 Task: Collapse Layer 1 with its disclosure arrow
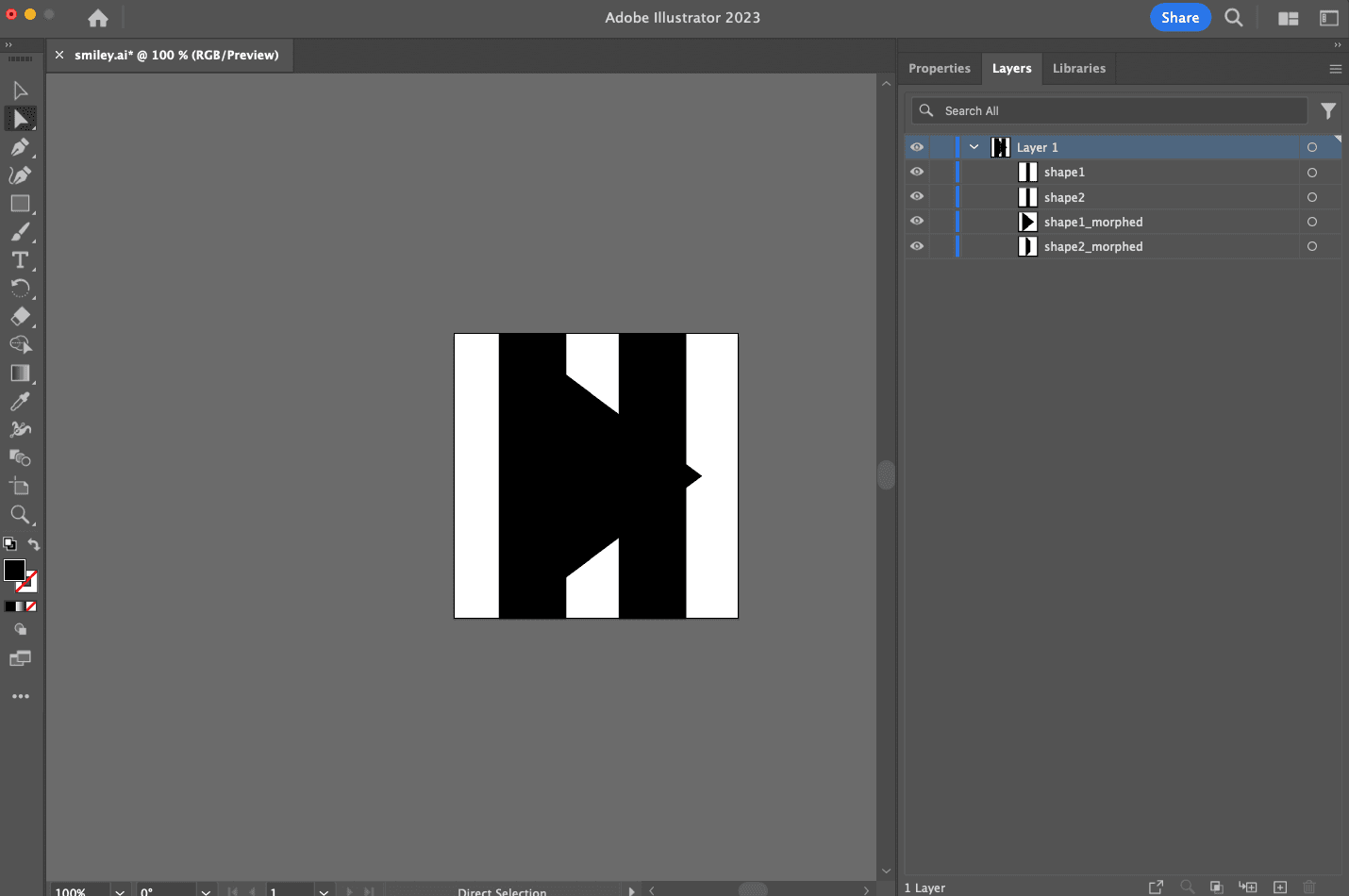974,146
